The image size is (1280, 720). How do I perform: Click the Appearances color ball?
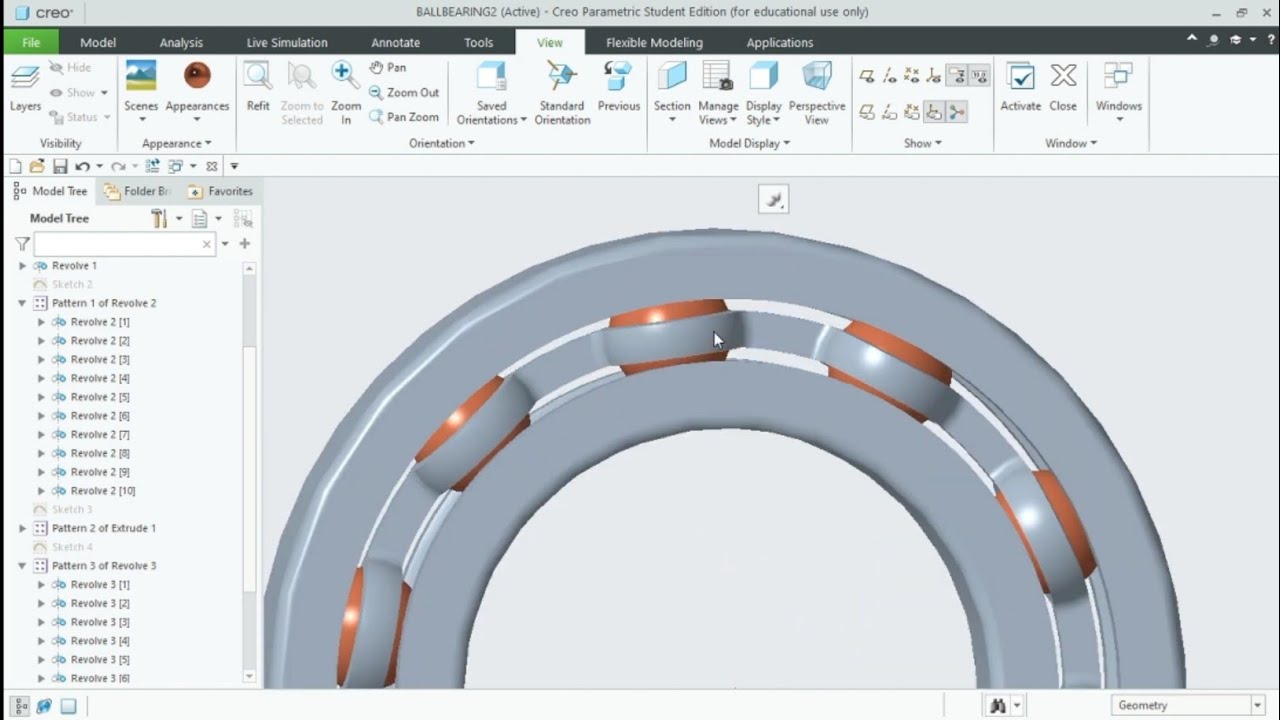click(x=197, y=76)
